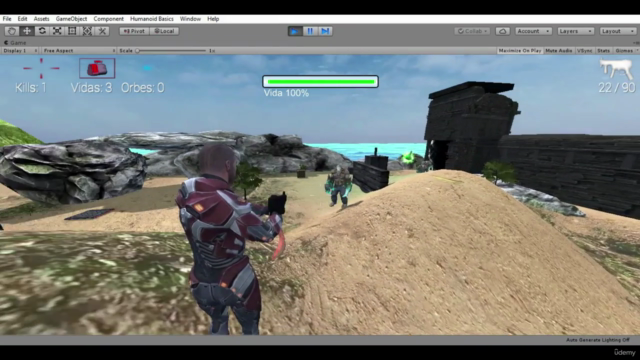Open the Gizmos dropdown
Image resolution: width=640 pixels, height=360 pixels.
click(626, 51)
